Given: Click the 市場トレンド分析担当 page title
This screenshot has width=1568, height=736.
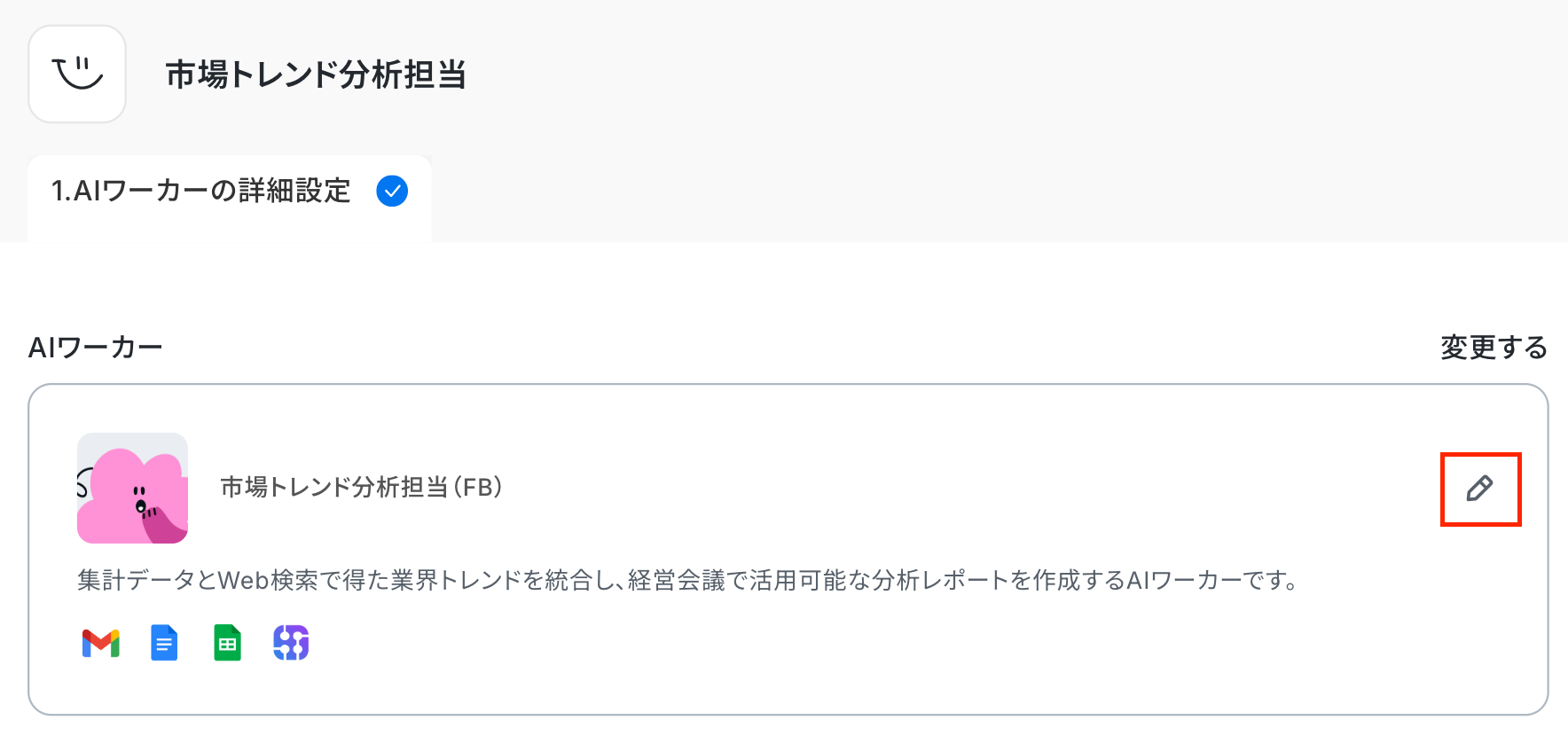Looking at the screenshot, I should click(x=316, y=74).
